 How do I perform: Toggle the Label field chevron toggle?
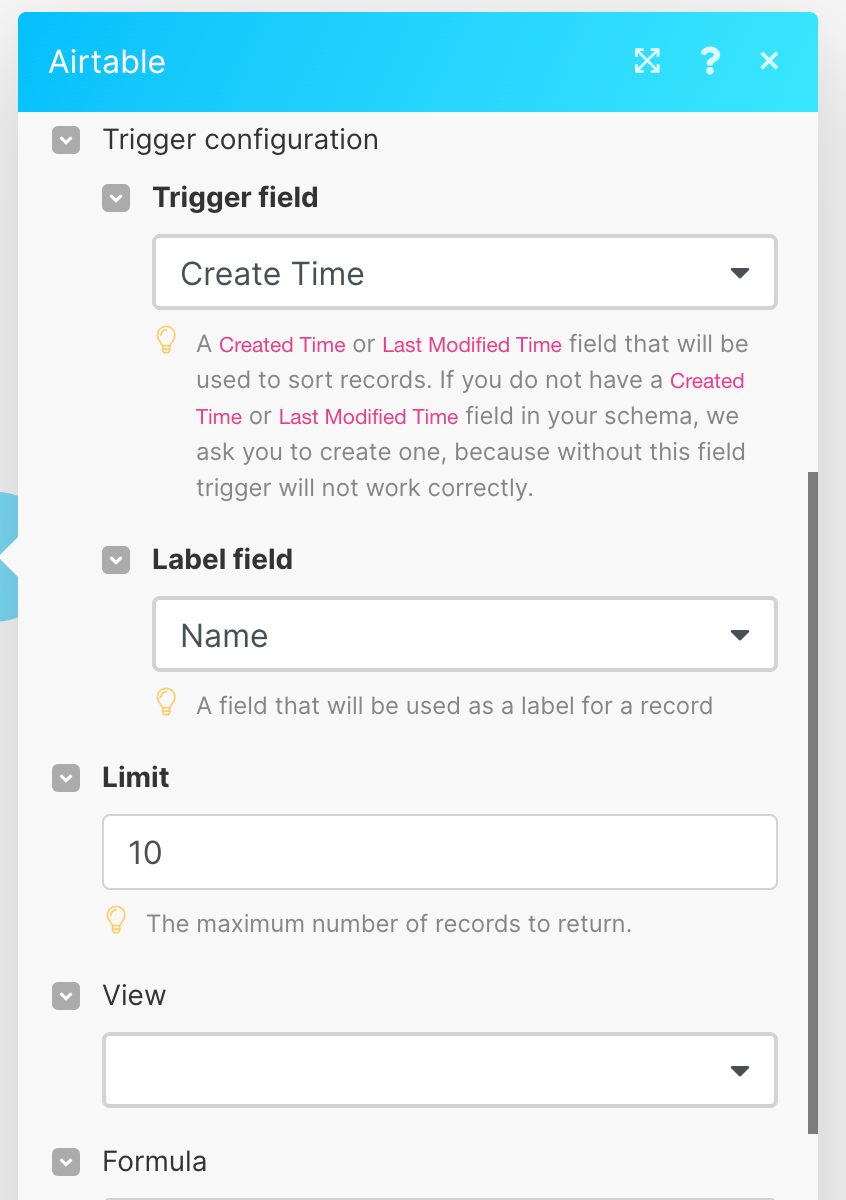pos(116,560)
